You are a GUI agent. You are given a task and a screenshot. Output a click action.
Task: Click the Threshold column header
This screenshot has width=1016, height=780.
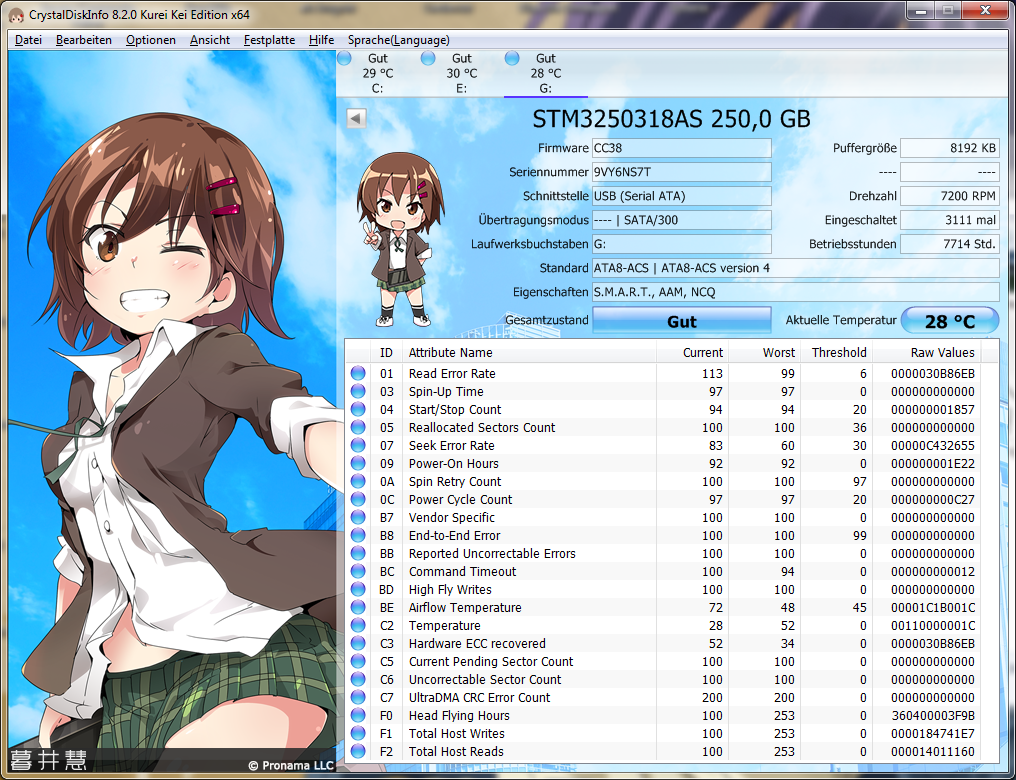tap(837, 352)
